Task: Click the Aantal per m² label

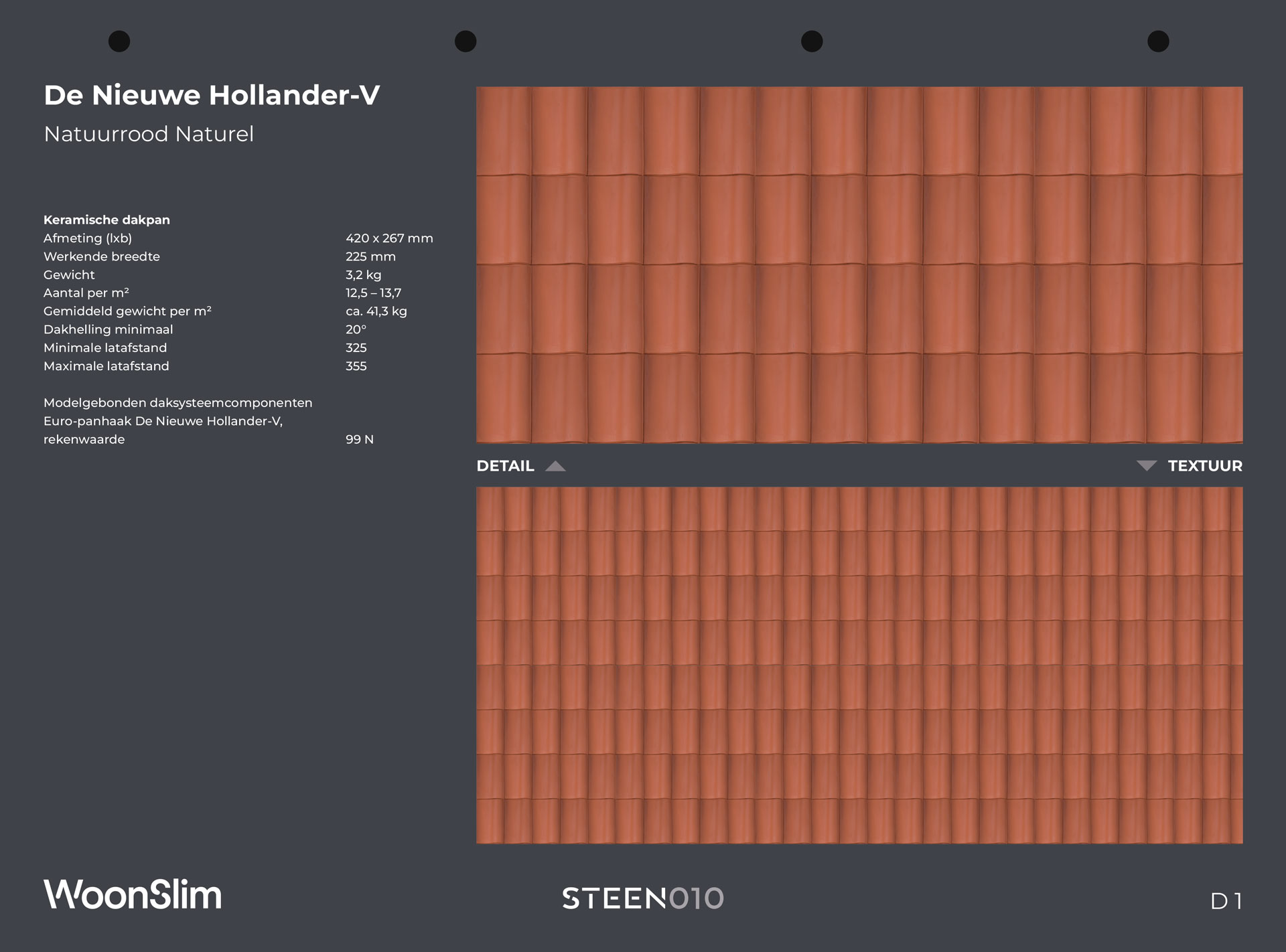Action: pyautogui.click(x=86, y=293)
